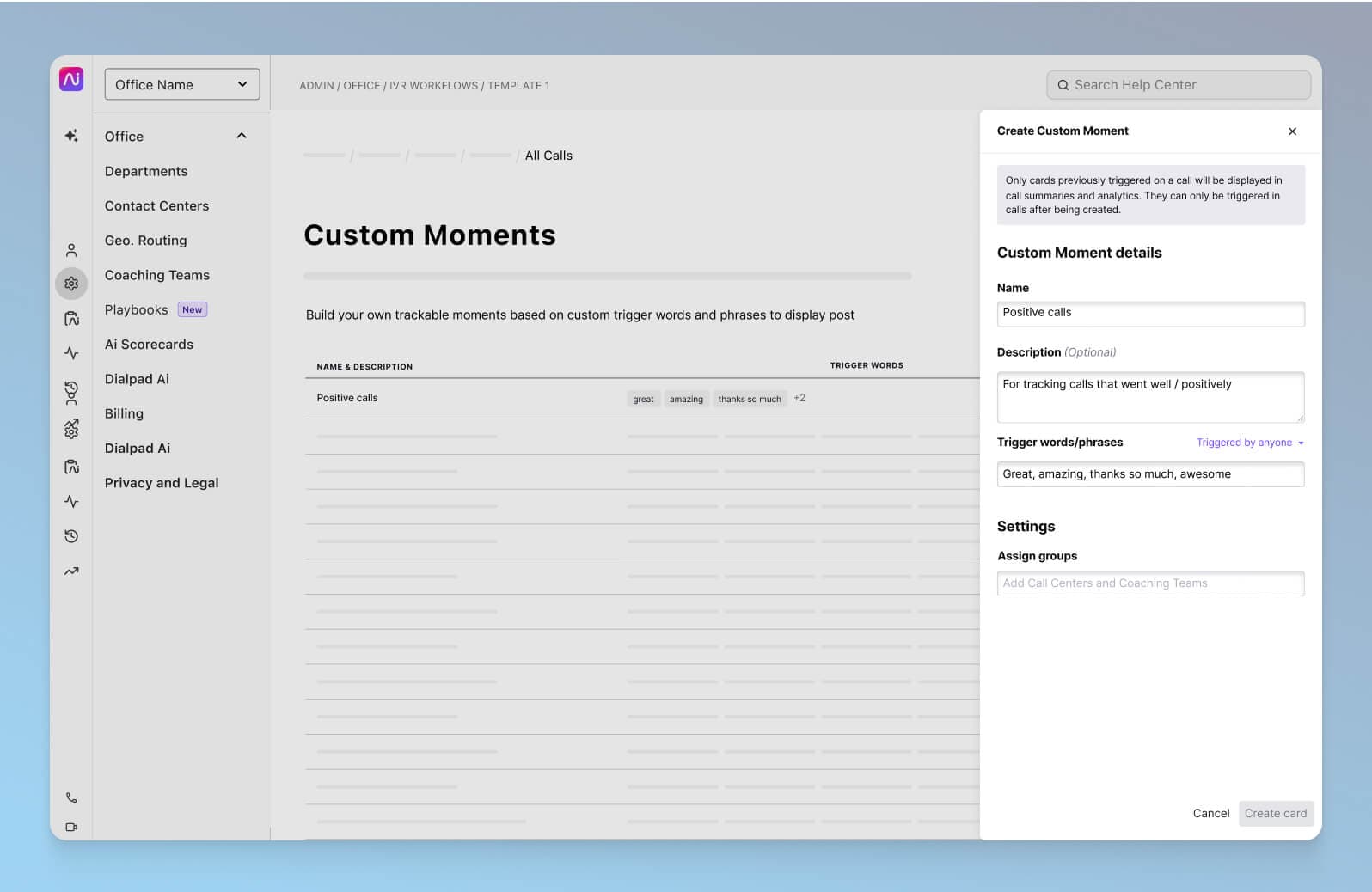Collapse the Office section chevron
This screenshot has height=892, width=1372.
(x=242, y=136)
